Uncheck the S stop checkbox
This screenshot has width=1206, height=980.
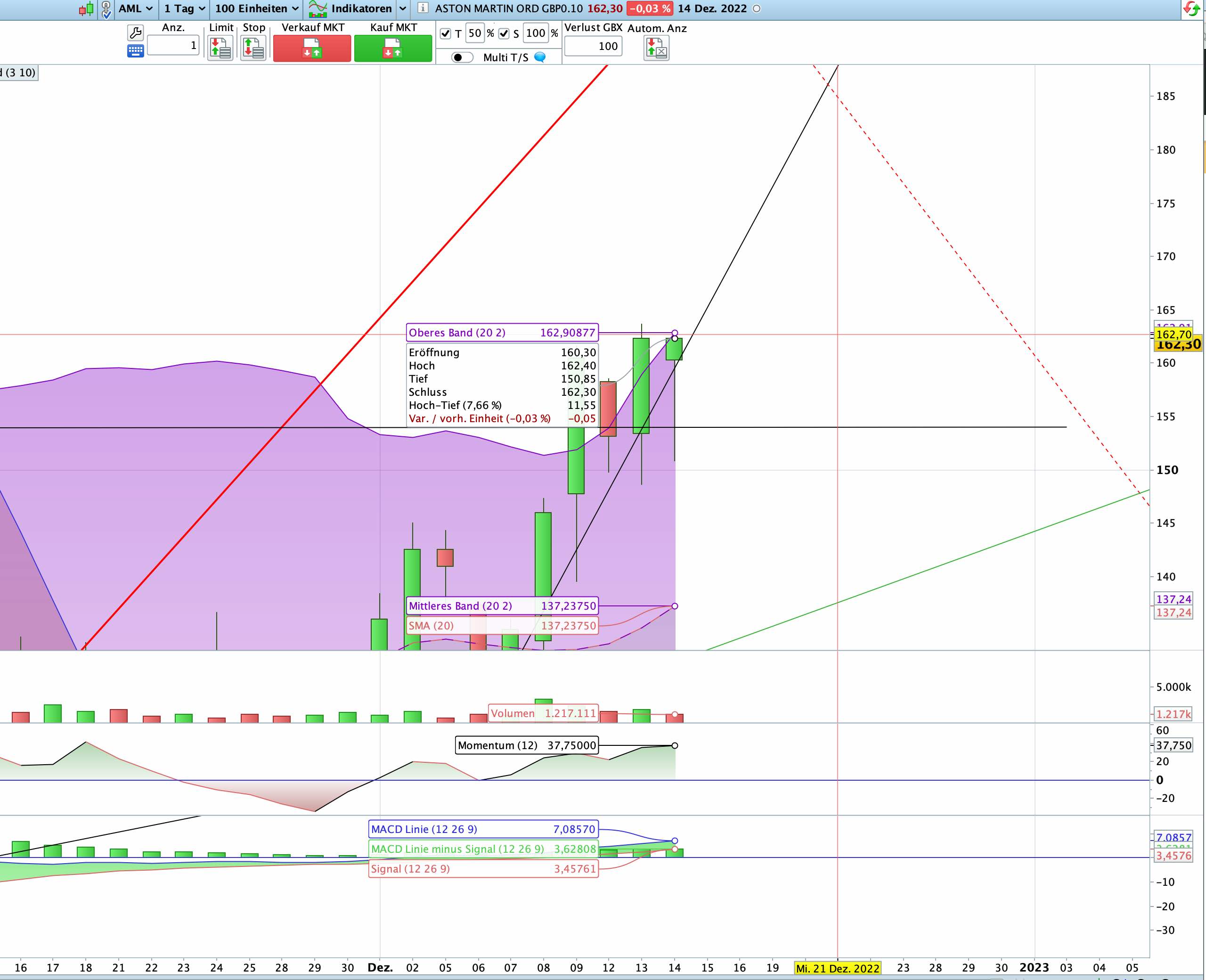pyautogui.click(x=504, y=34)
